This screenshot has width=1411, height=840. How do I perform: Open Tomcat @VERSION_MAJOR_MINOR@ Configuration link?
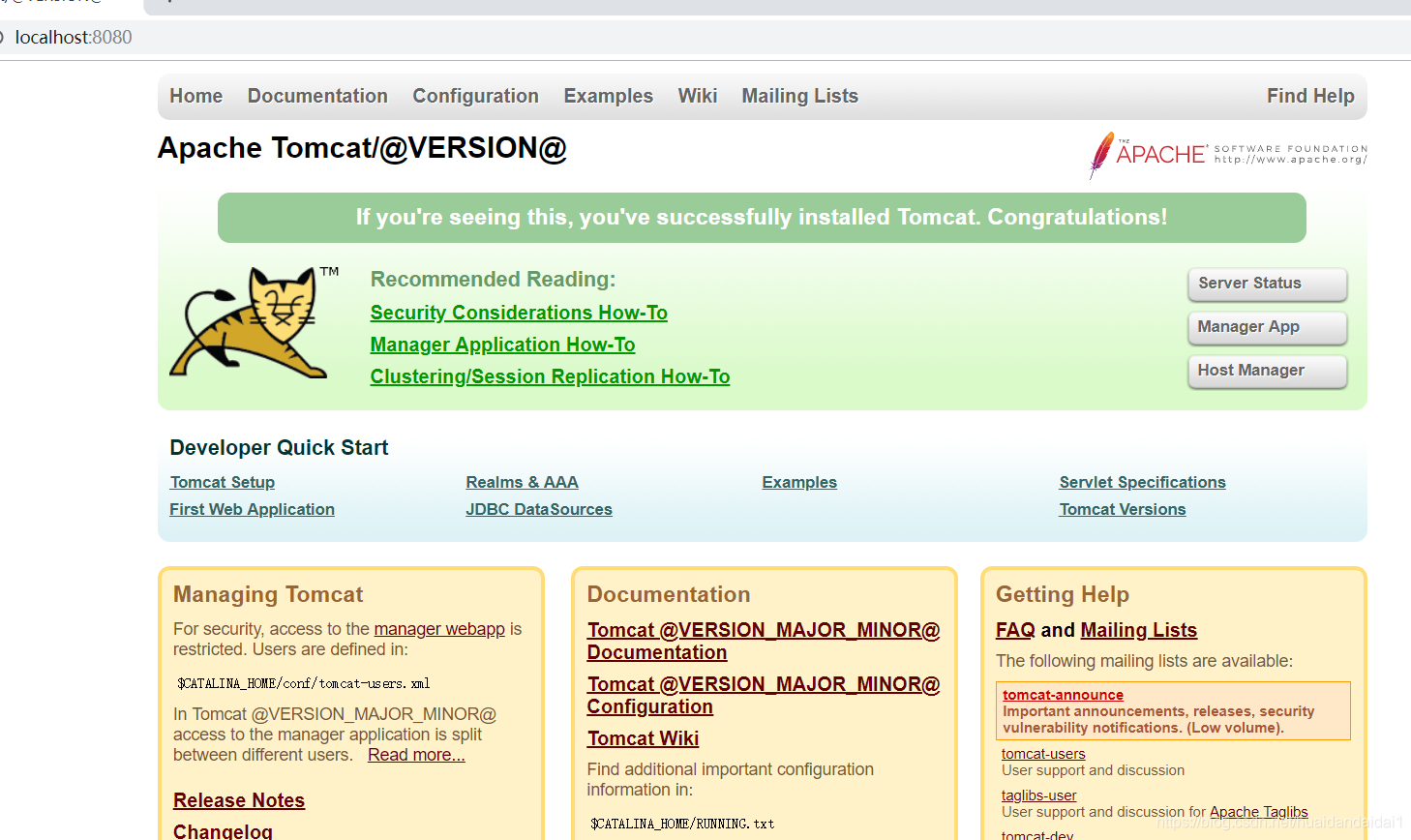[763, 695]
